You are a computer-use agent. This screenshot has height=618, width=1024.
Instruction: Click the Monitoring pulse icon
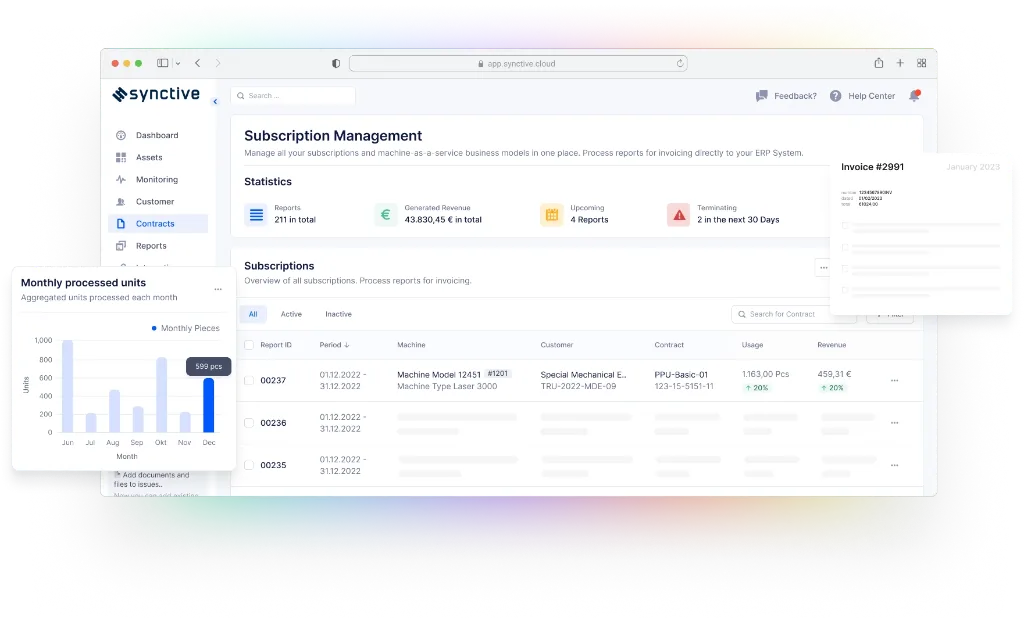click(121, 180)
